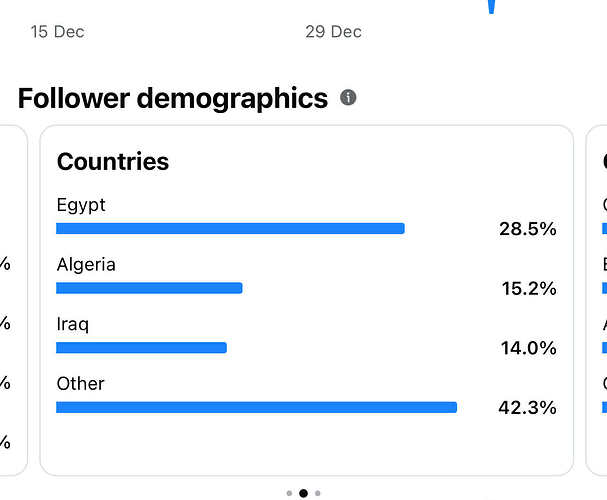Viewport: 607px width, 500px height.
Task: Go to the first carousel page dot
Action: pos(289,493)
